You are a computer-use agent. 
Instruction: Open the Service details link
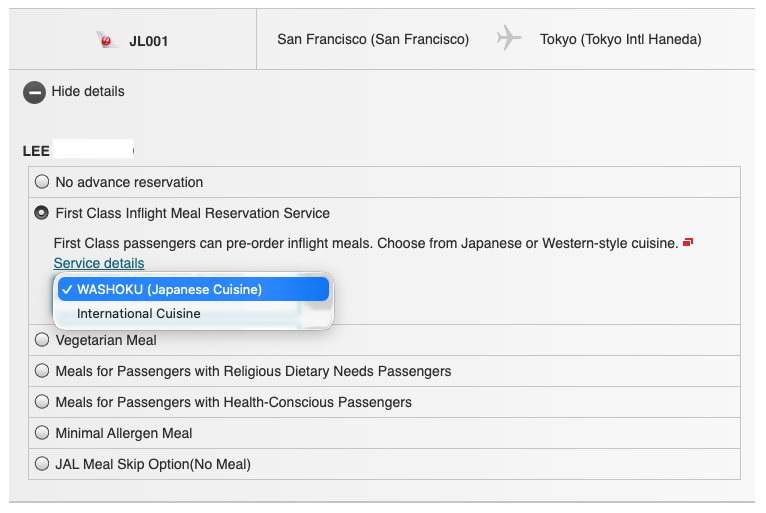[99, 263]
